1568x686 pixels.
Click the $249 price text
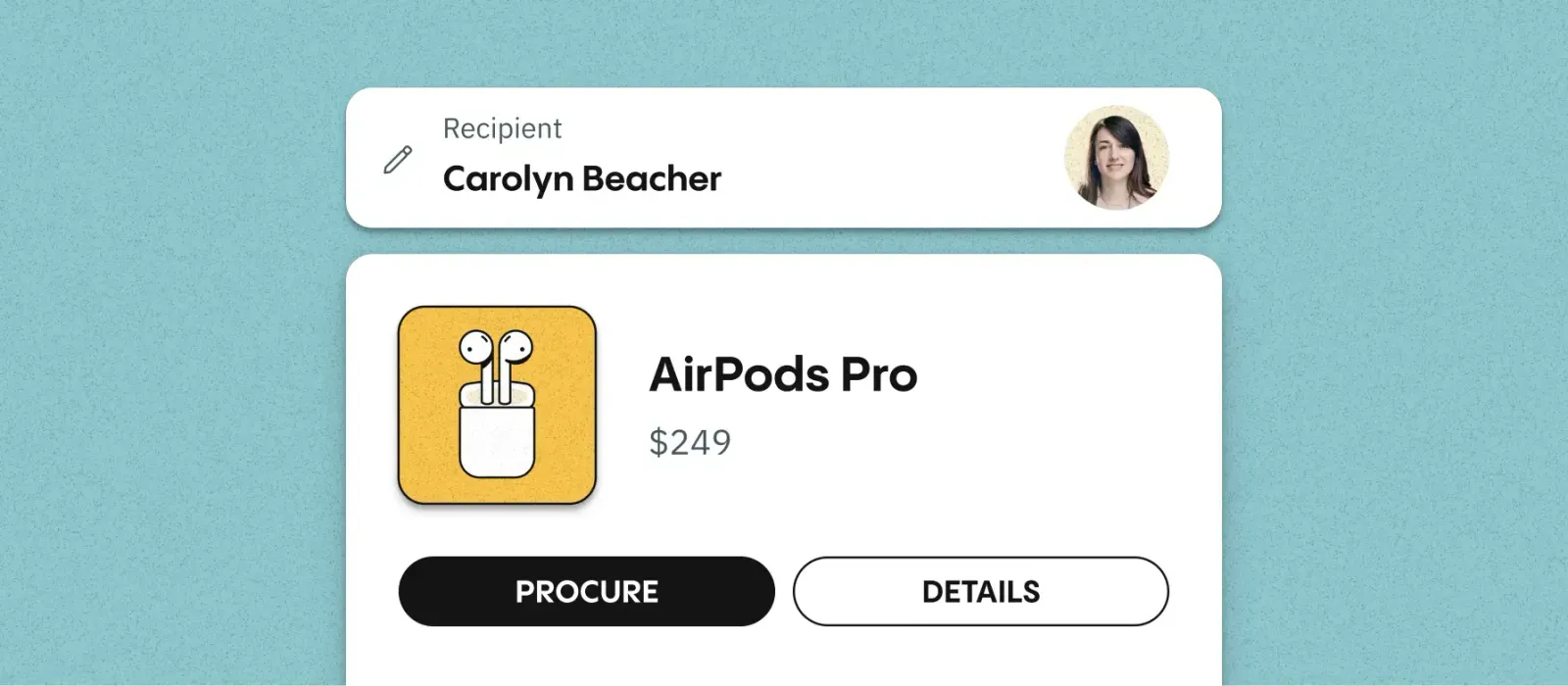point(690,442)
